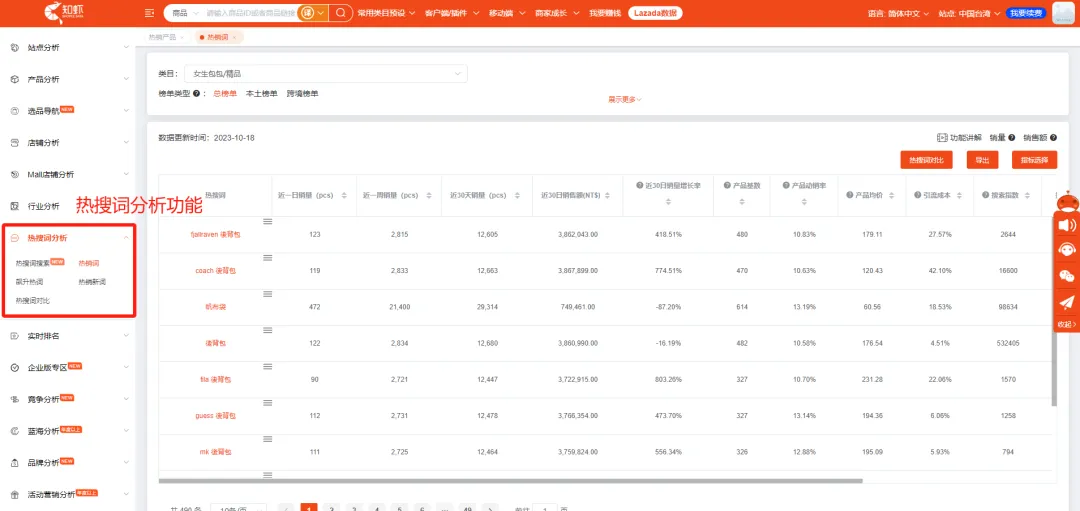Expand the 店铺分析 sidebar section
1080x511 pixels.
pyautogui.click(x=68, y=143)
